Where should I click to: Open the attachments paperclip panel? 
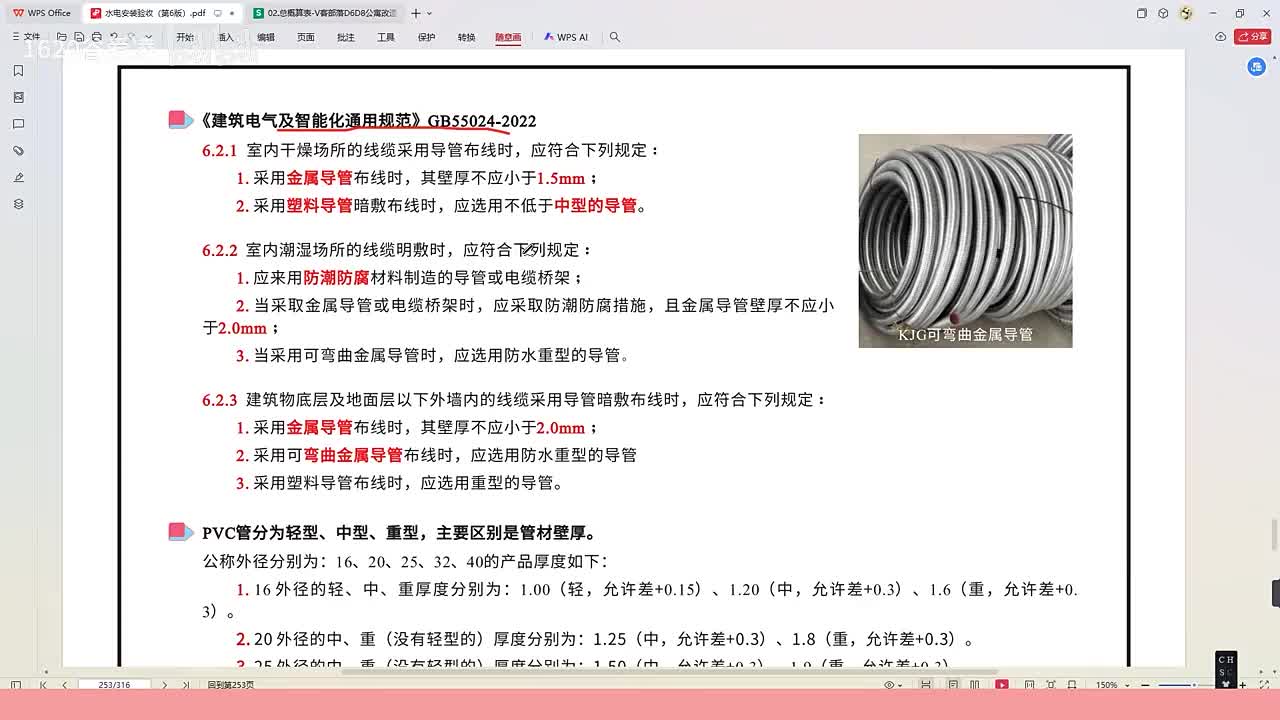tap(18, 151)
